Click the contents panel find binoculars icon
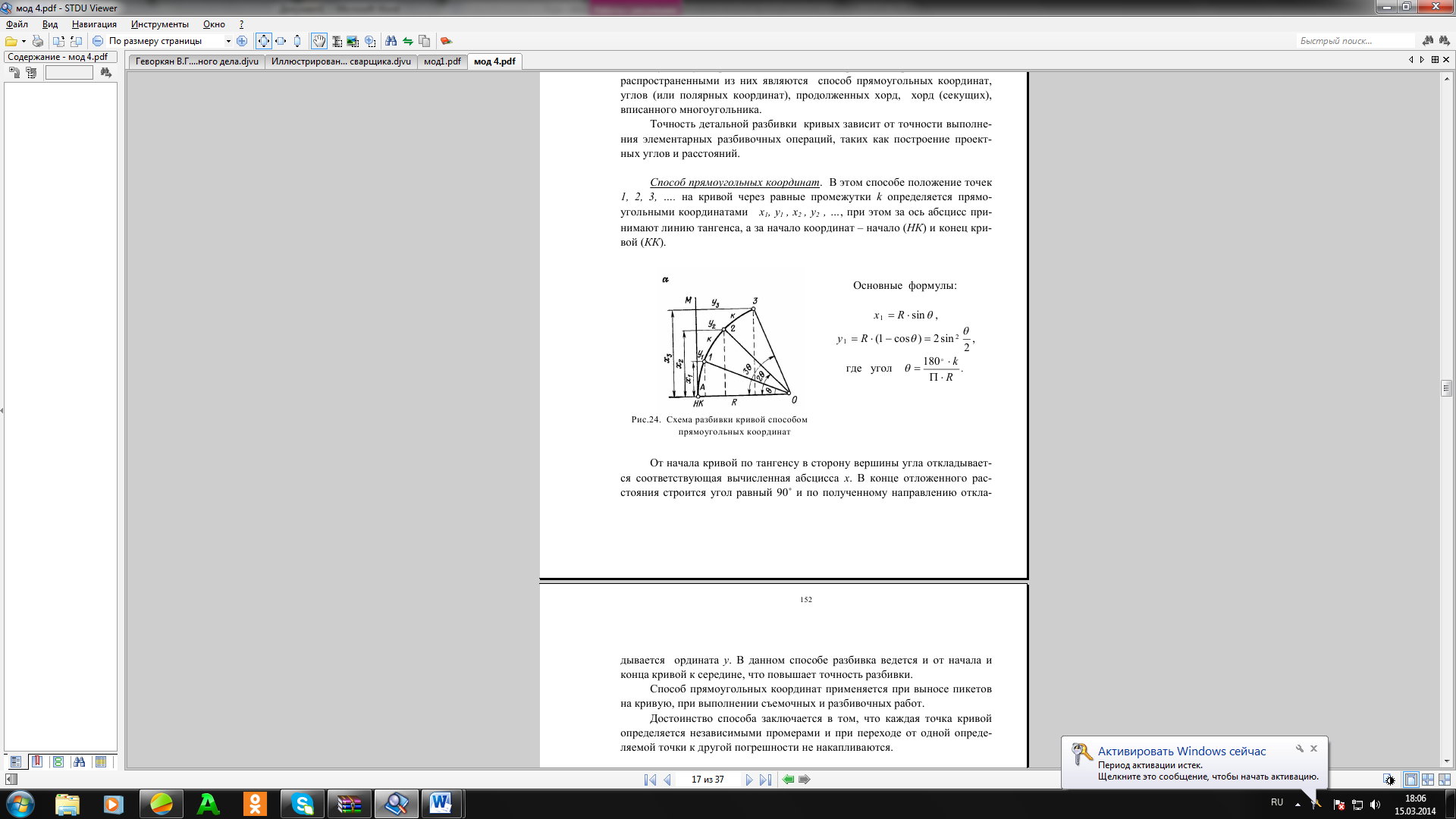This screenshot has width=1456, height=819. 105,73
